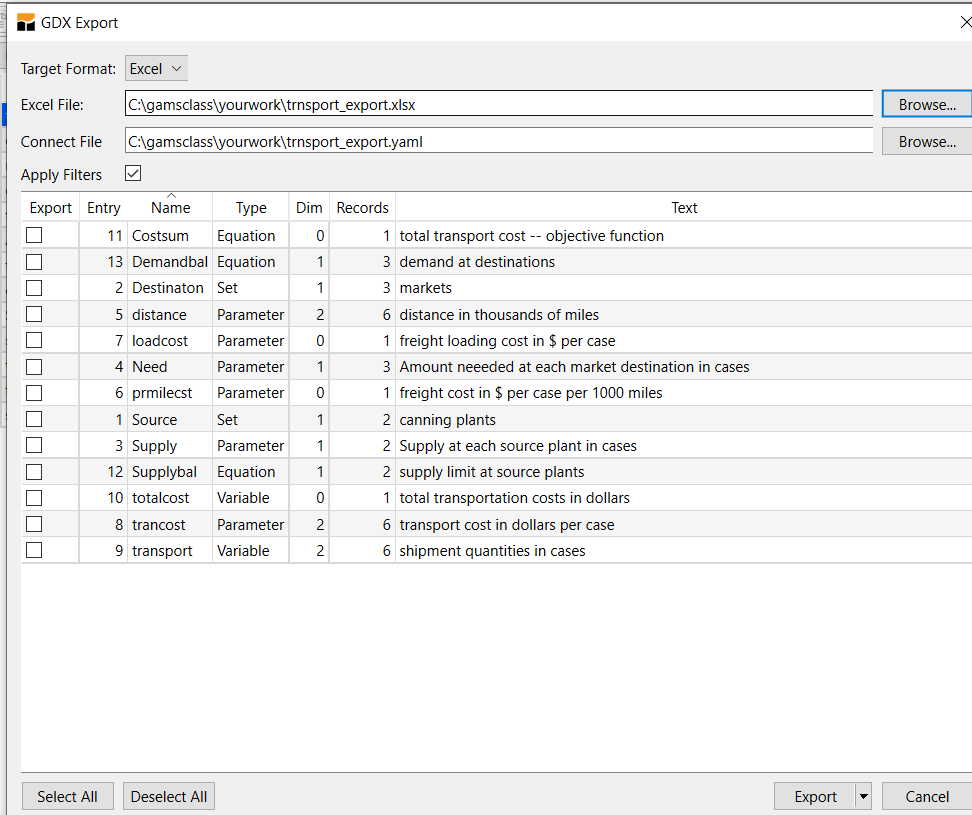Click the Connect File path field

click(498, 141)
